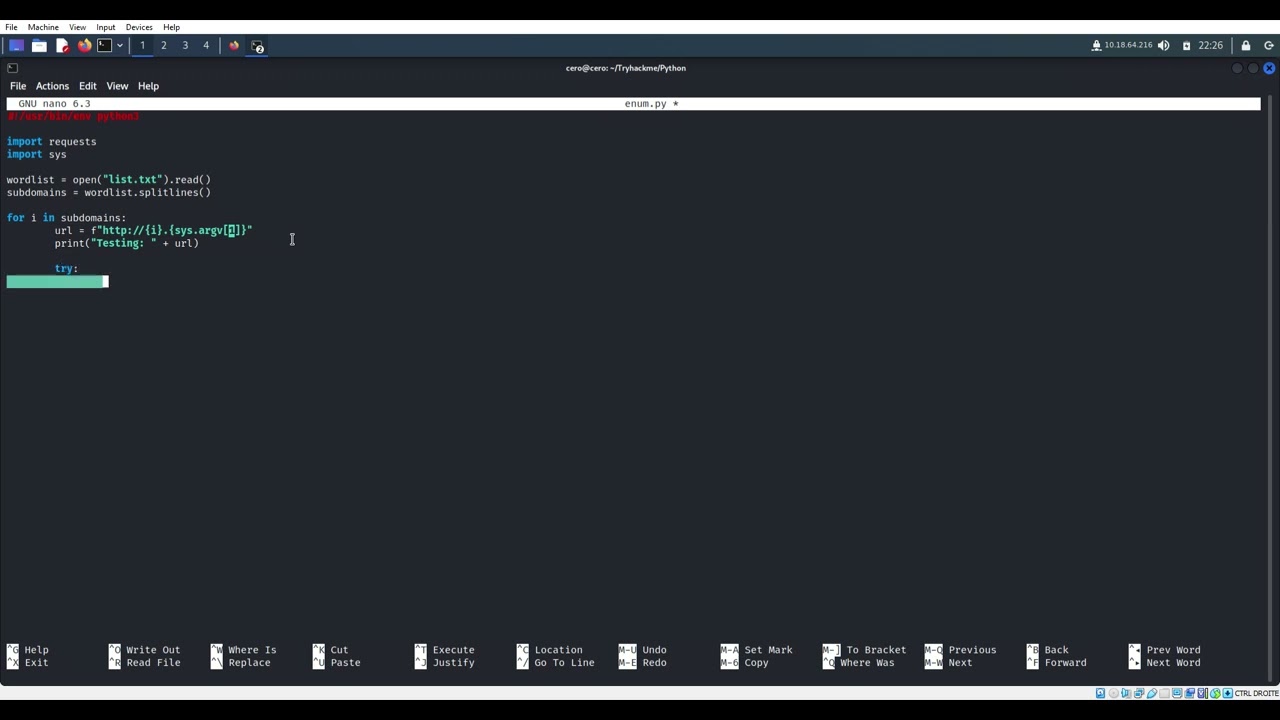Open VirtualBox Help menu
Screen dimensions: 1280x720
[x=171, y=27]
